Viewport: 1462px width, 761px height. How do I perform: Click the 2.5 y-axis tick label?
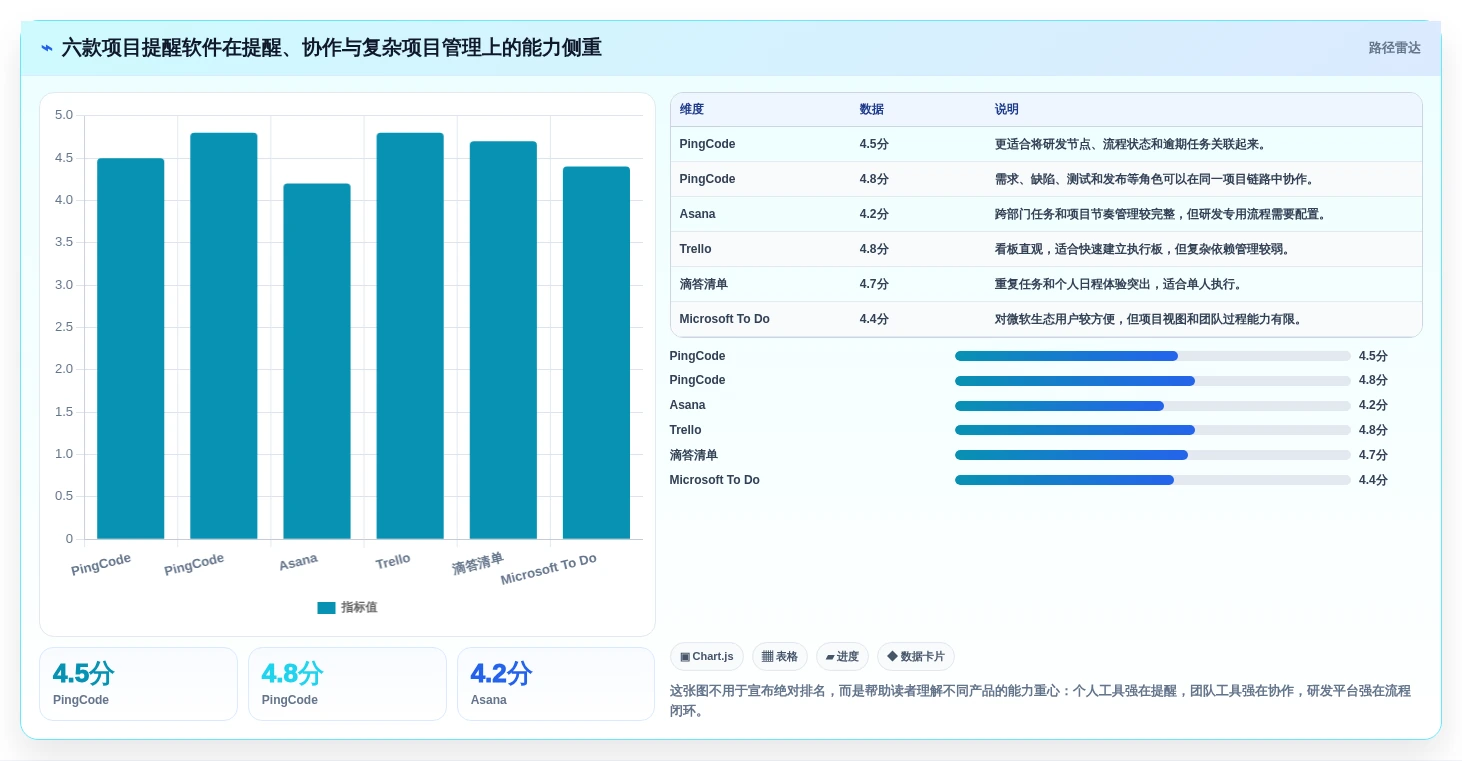coord(64,327)
